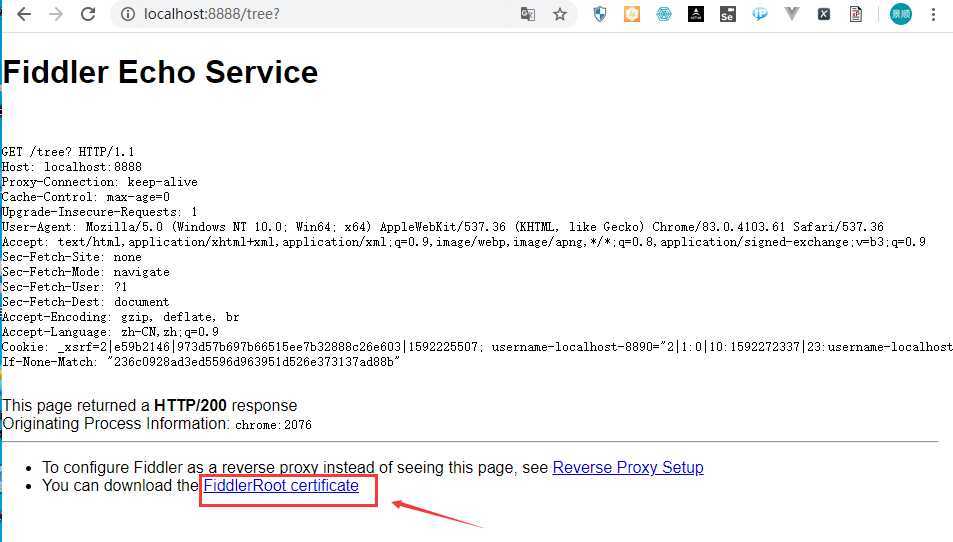The width and height of the screenshot is (953, 542).
Task: View site information icon
Action: pos(128,14)
